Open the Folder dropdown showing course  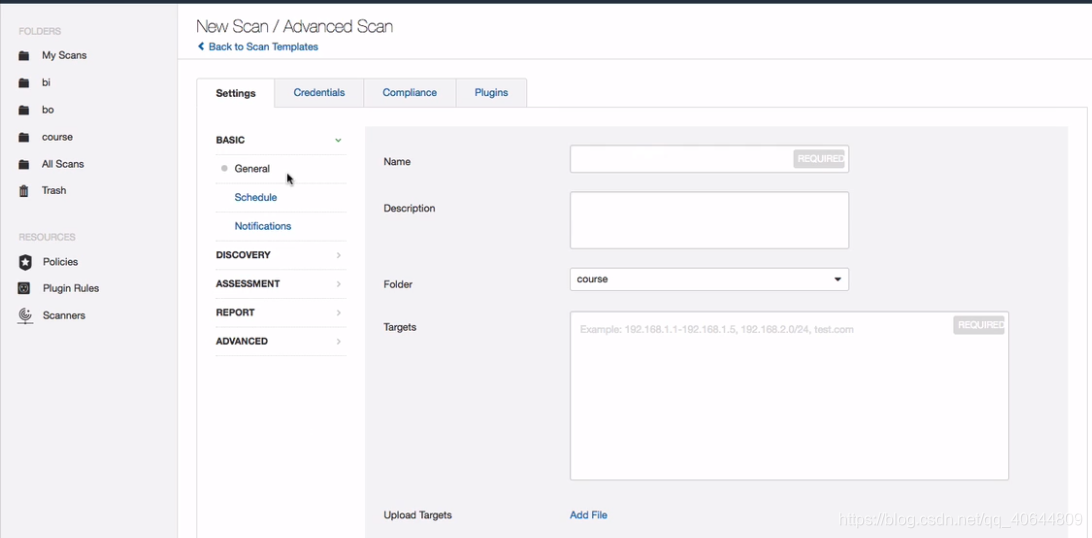(x=709, y=279)
